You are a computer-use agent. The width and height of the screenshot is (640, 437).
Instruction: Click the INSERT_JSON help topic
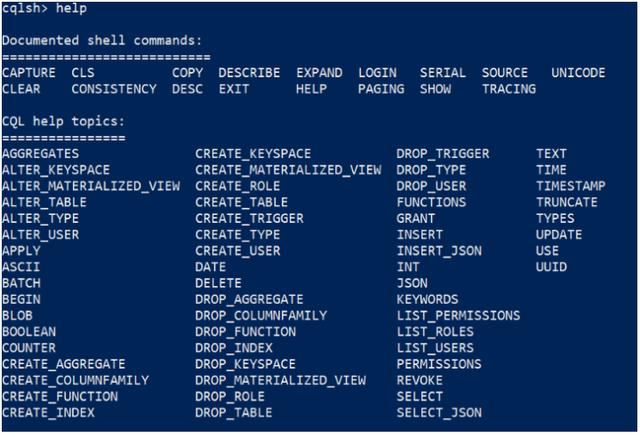439,251
